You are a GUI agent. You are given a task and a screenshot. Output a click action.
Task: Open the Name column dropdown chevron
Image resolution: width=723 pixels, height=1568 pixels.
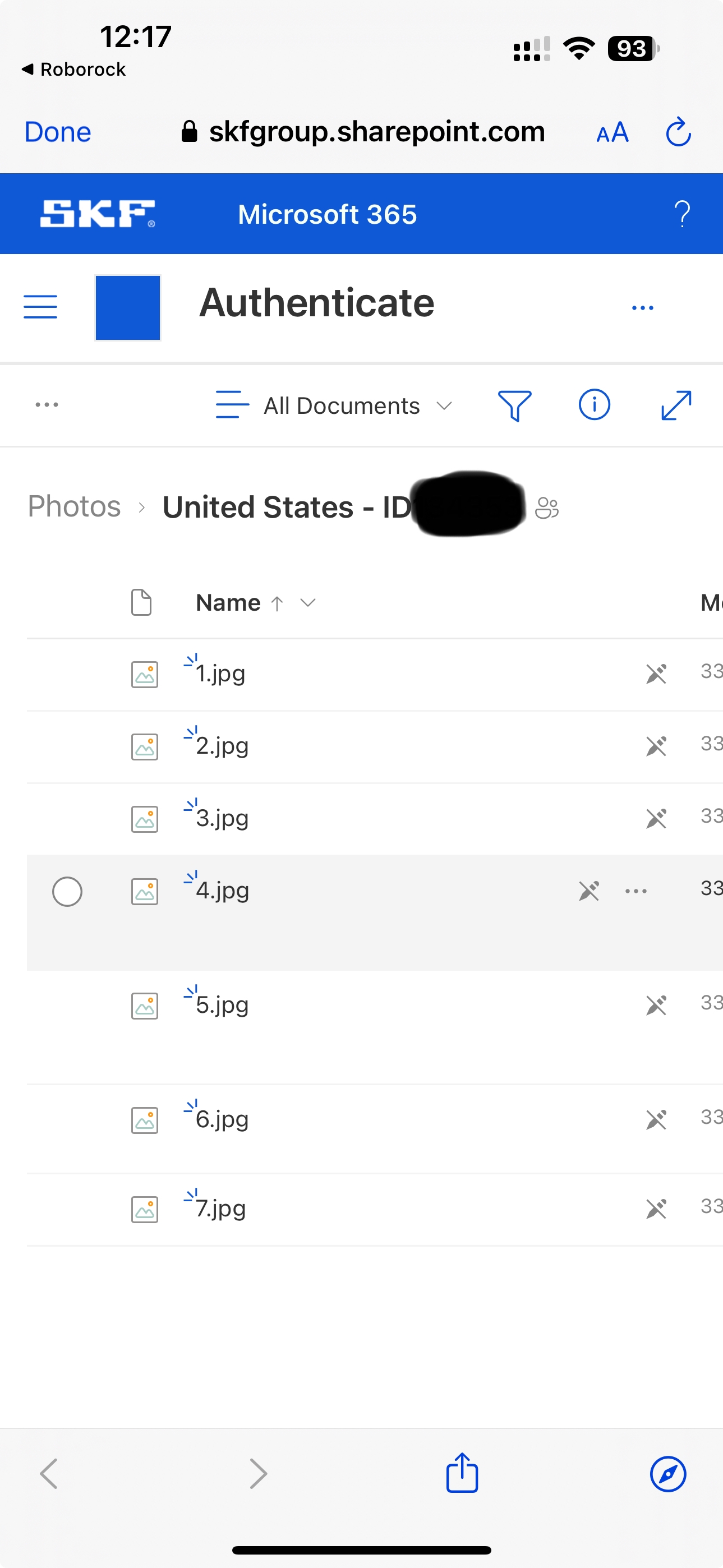[x=308, y=603]
